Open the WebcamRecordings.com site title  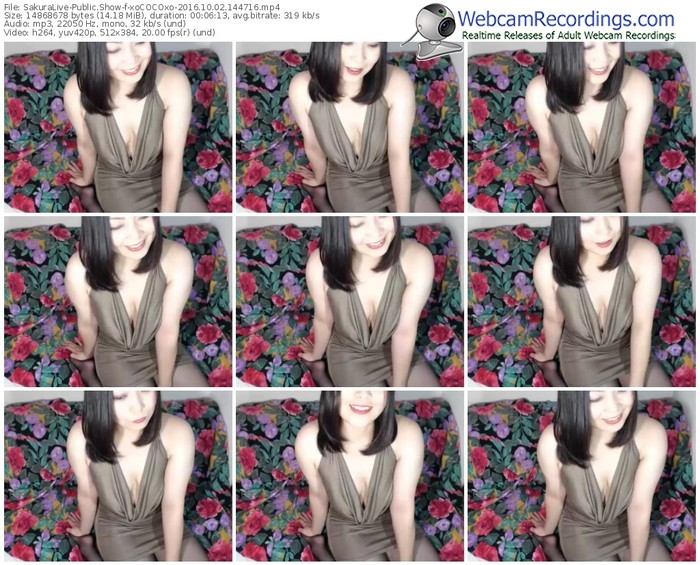[566, 19]
